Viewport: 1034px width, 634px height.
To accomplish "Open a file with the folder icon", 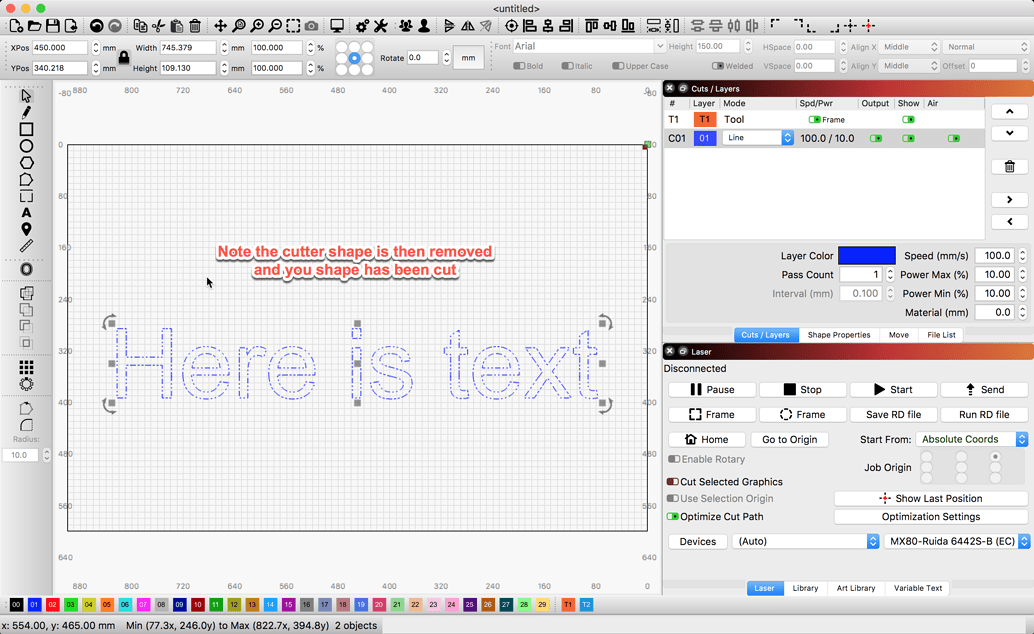I will [34, 26].
